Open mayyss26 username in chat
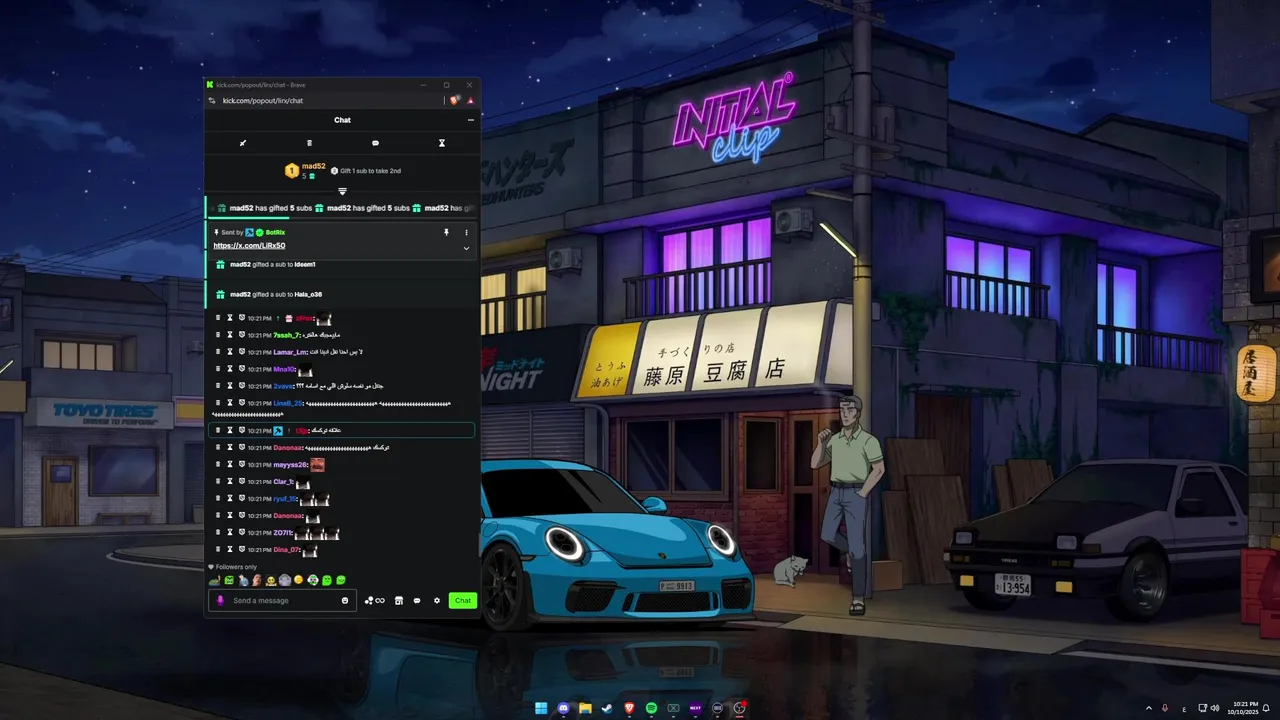The width and height of the screenshot is (1280, 720). [x=290, y=465]
